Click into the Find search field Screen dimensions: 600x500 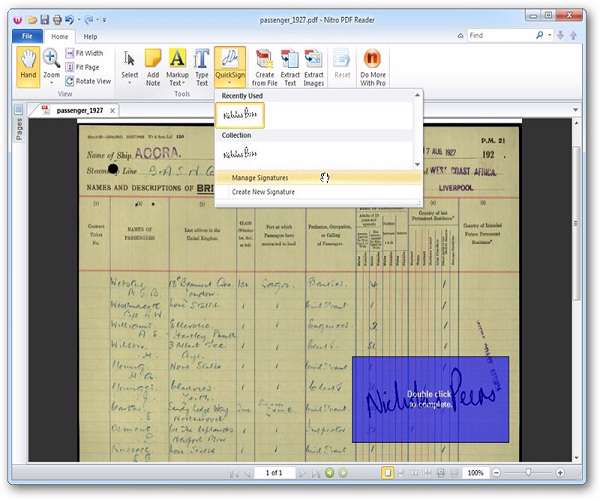tap(501, 35)
